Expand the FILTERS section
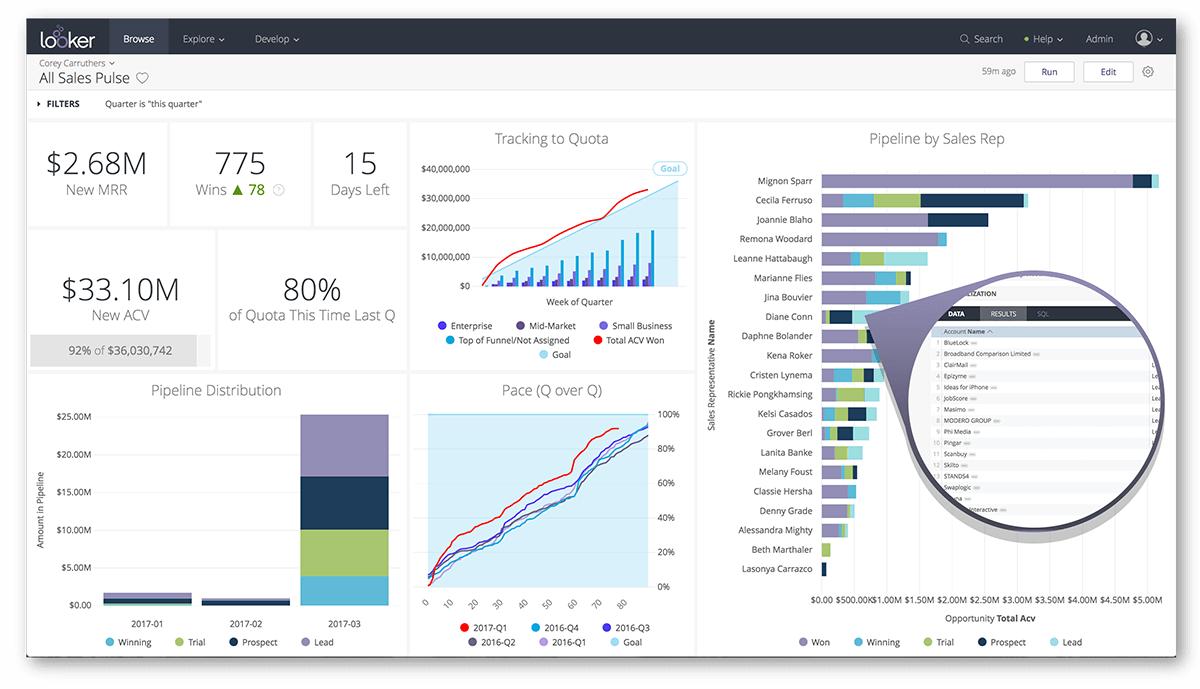1200x689 pixels. (58, 104)
